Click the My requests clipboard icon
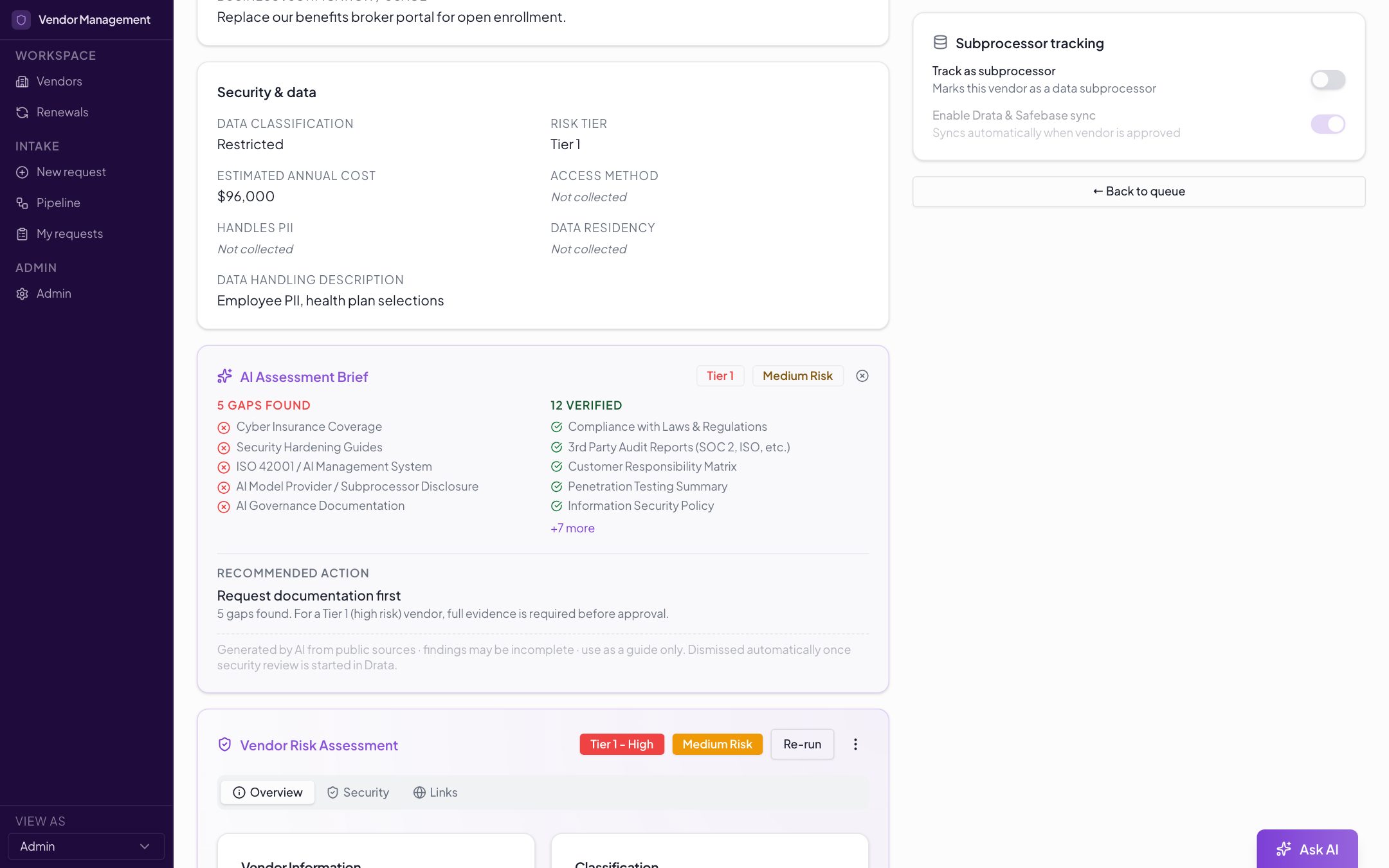Viewport: 1389px width, 868px height. [23, 234]
